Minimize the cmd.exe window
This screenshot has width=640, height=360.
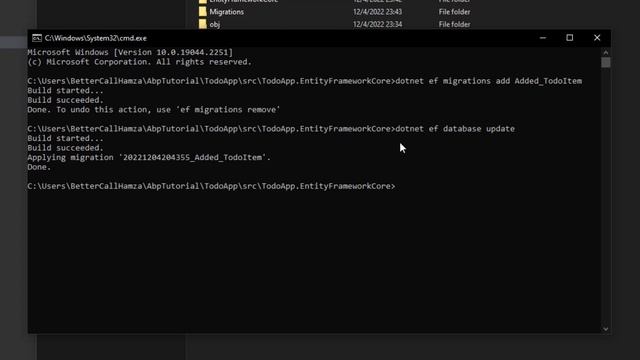point(542,38)
